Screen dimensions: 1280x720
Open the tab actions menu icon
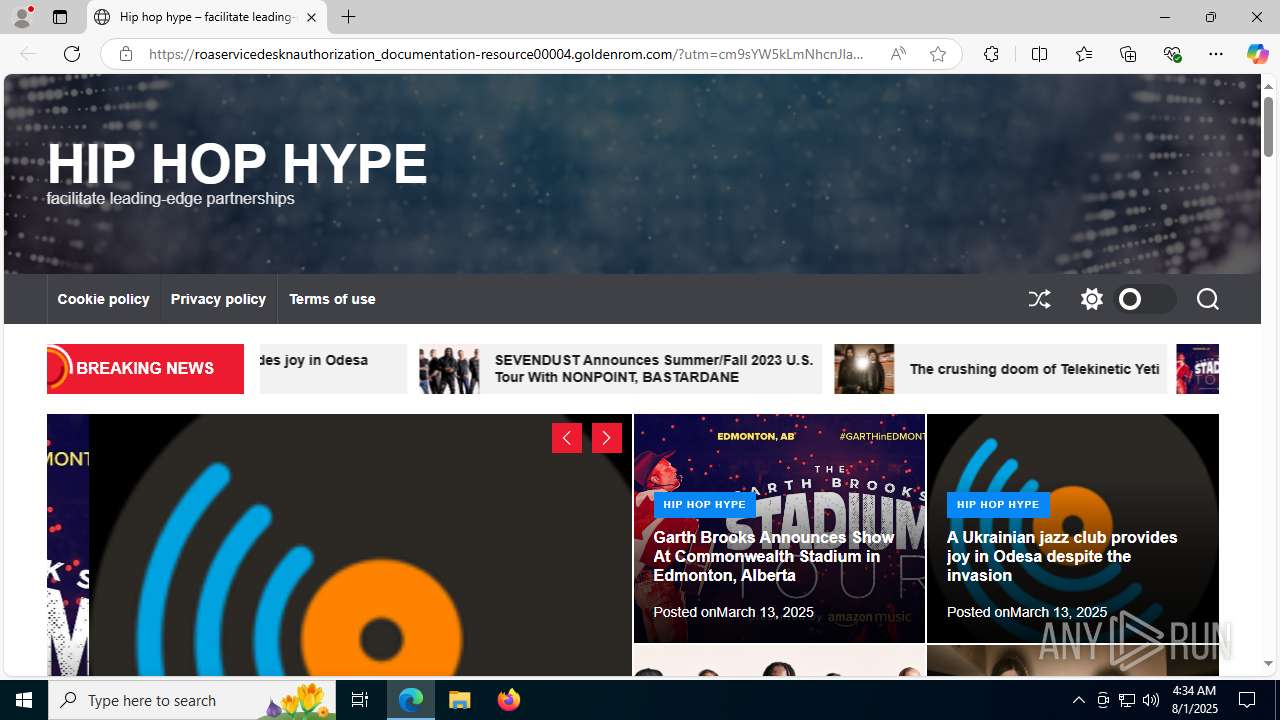click(60, 17)
